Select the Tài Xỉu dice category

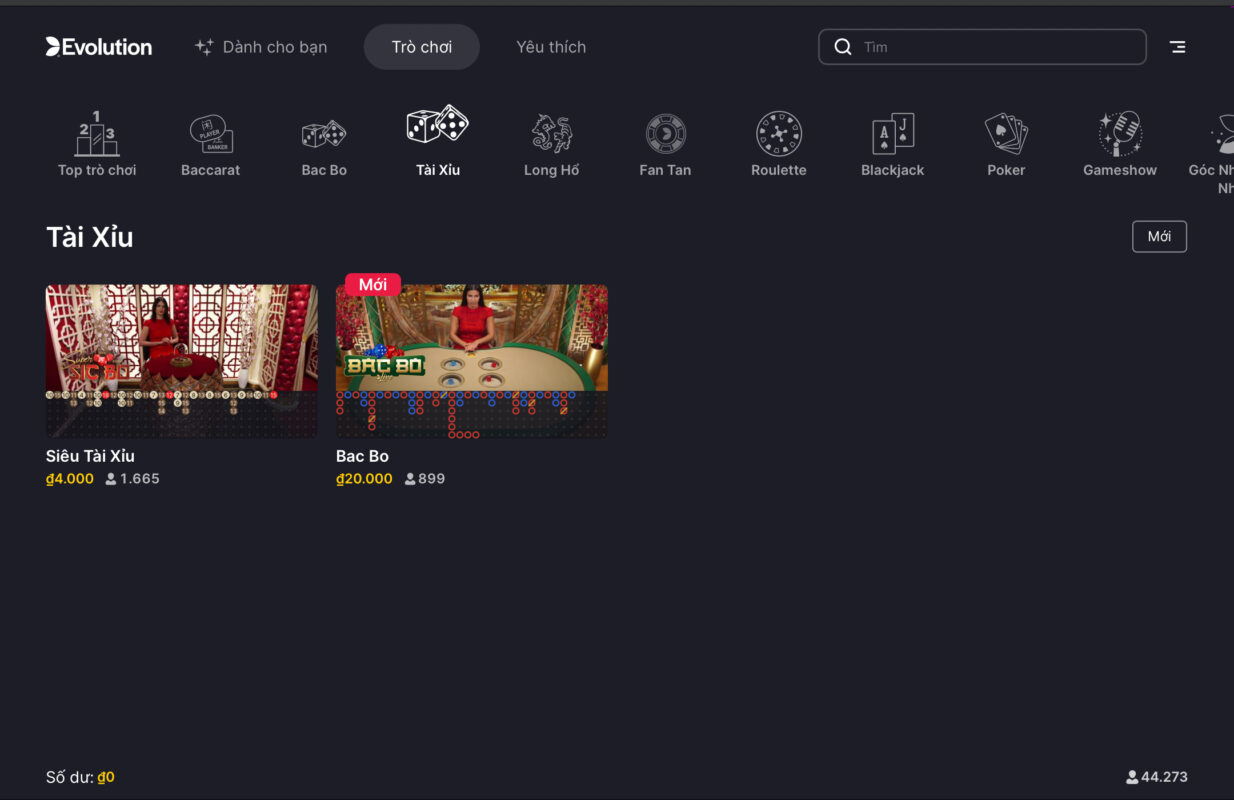(x=438, y=142)
